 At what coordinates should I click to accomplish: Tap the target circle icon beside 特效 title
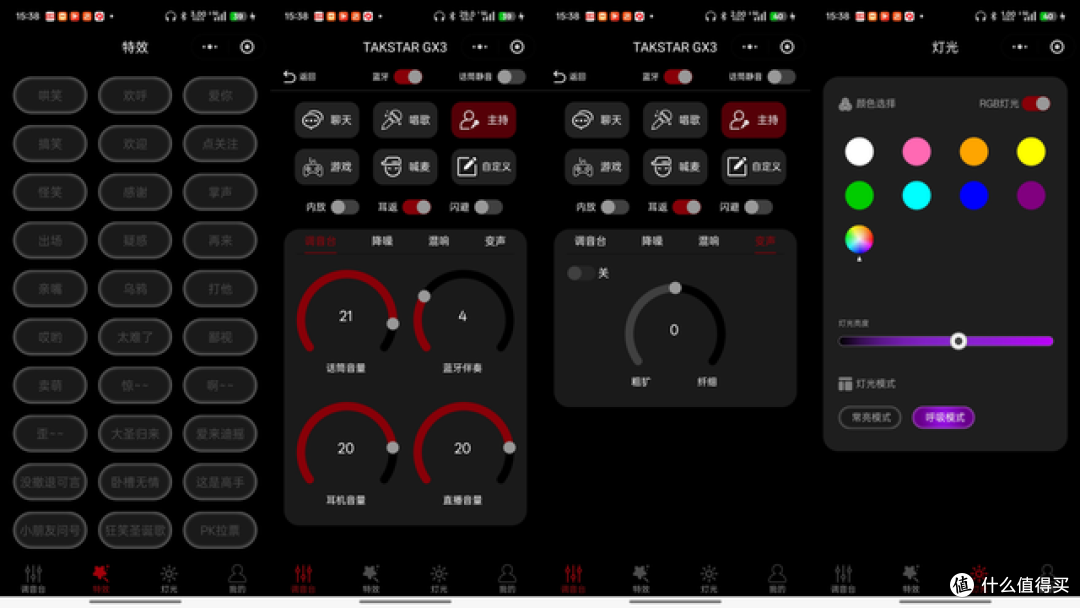coord(247,47)
